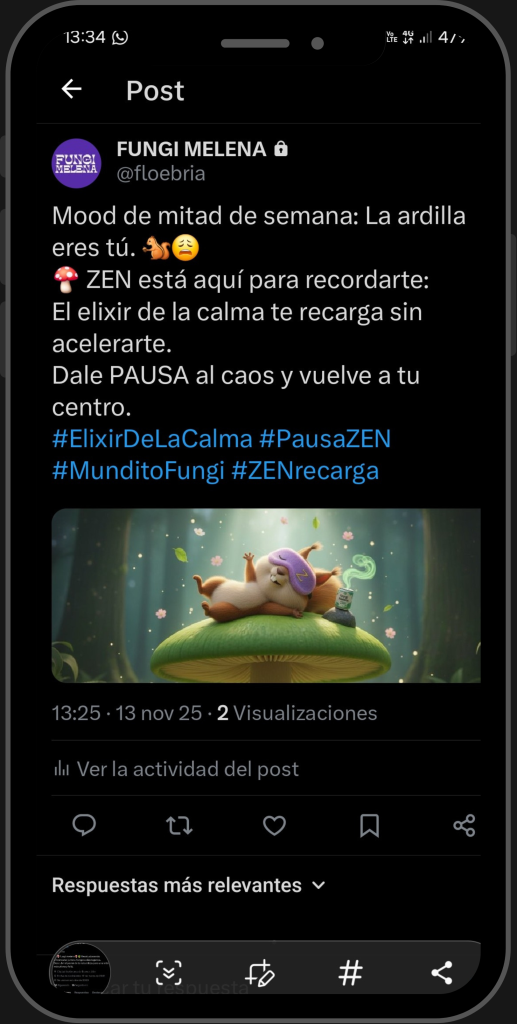This screenshot has width=517, height=1024.
Task: Open the #PausaZEN hashtag
Action: click(324, 439)
